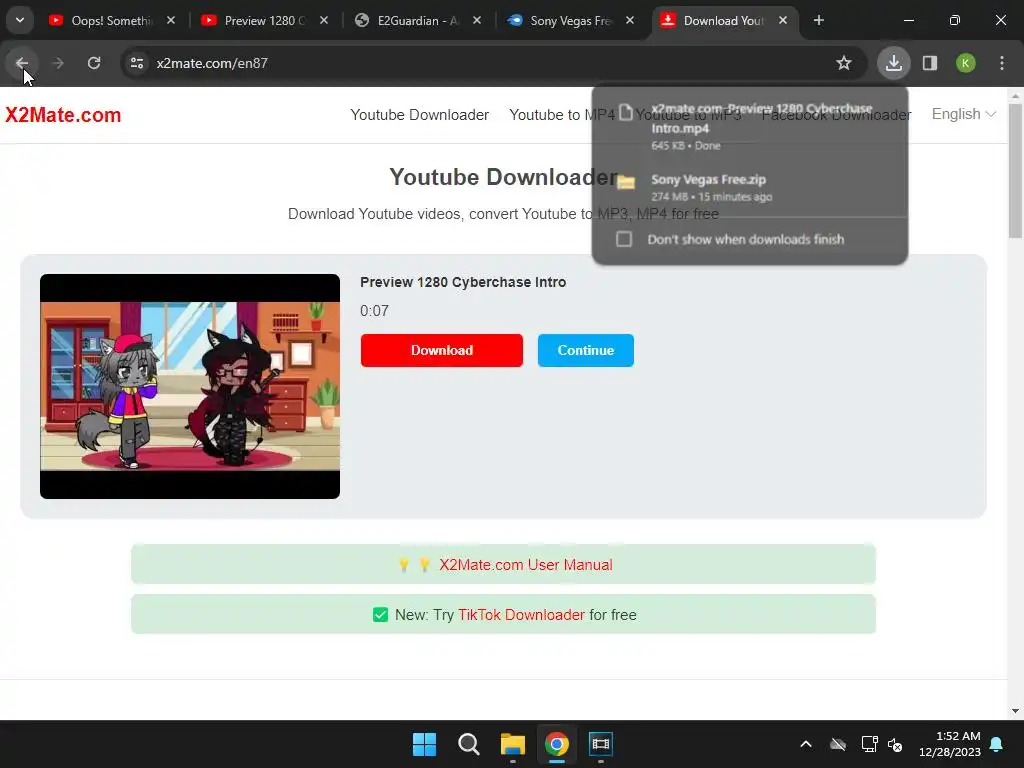Expand the English language dropdown
This screenshot has height=768, width=1024.
[x=963, y=114]
